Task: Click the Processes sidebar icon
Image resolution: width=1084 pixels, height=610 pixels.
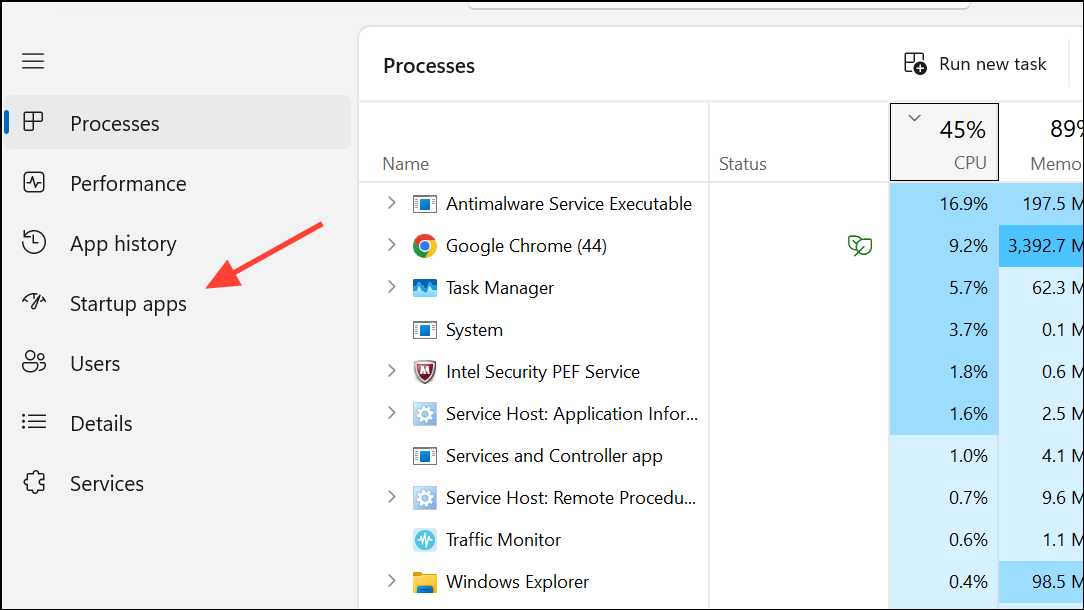Action: pyautogui.click(x=33, y=122)
